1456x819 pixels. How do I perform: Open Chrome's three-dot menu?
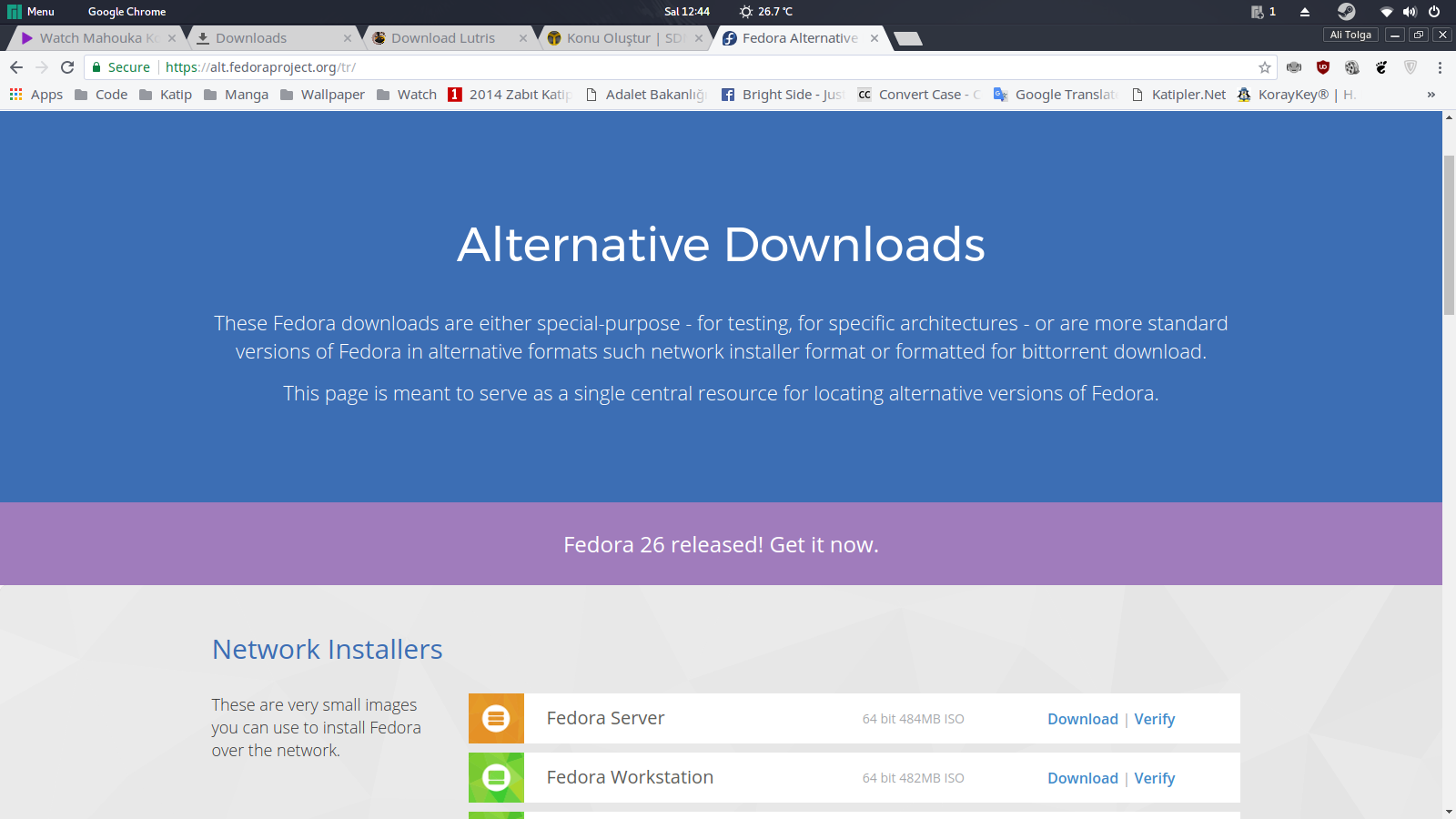coord(1440,67)
